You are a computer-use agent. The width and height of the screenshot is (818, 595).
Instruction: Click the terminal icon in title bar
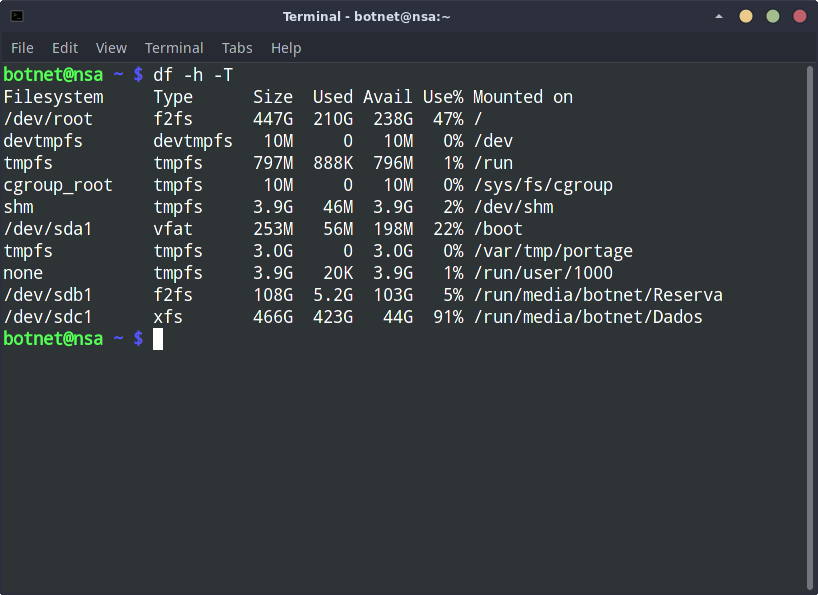tap(17, 16)
